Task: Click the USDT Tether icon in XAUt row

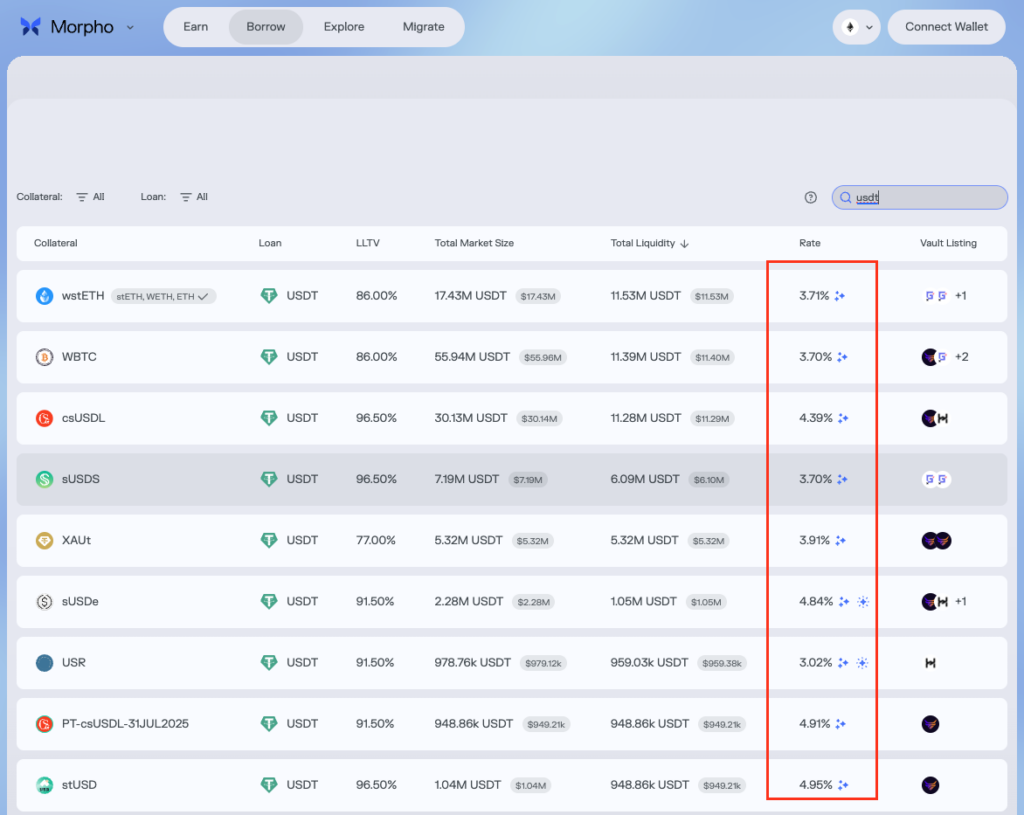Action: coord(269,540)
